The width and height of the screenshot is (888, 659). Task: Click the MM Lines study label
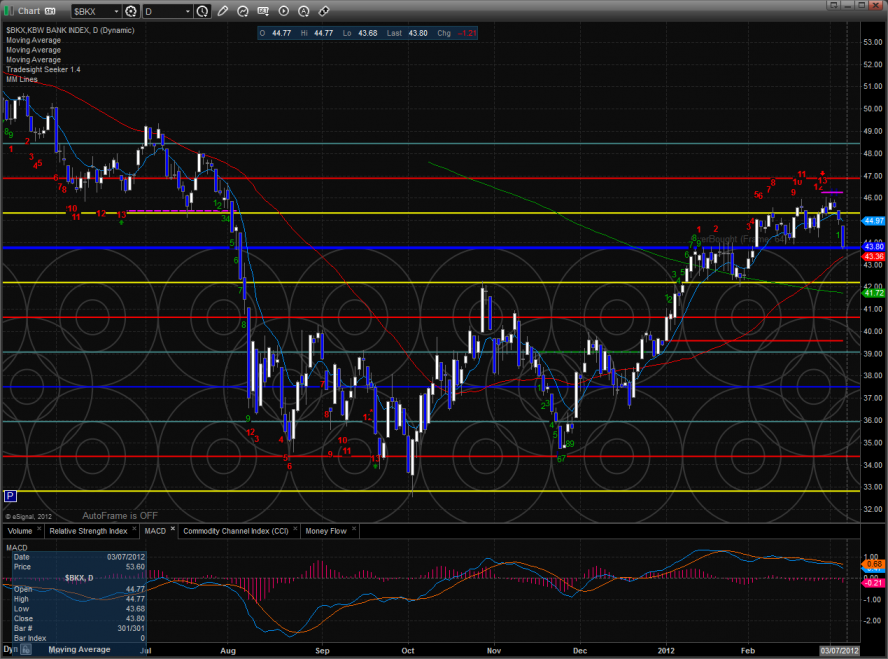pyautogui.click(x=22, y=79)
